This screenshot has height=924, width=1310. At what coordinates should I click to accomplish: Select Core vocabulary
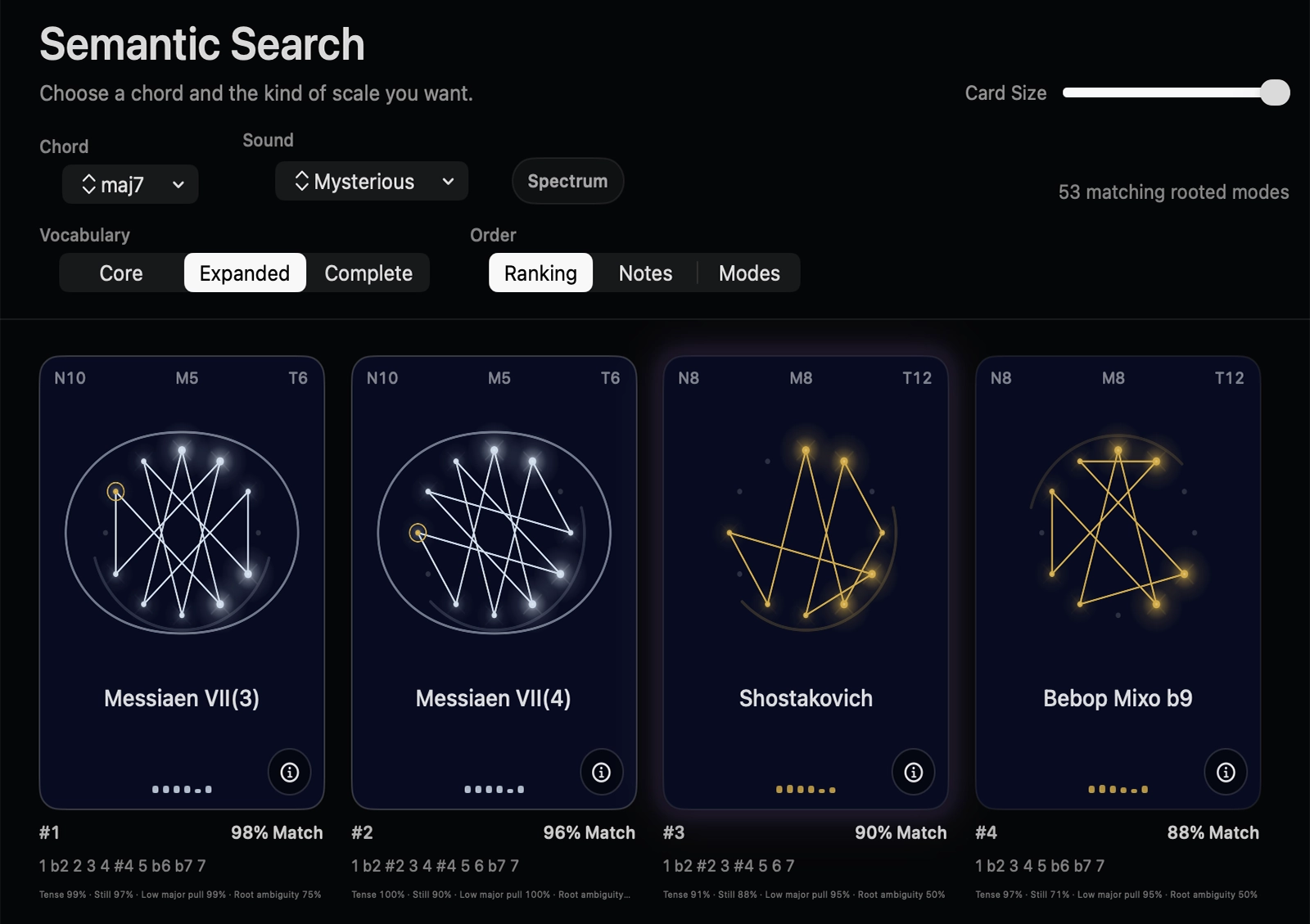[121, 273]
